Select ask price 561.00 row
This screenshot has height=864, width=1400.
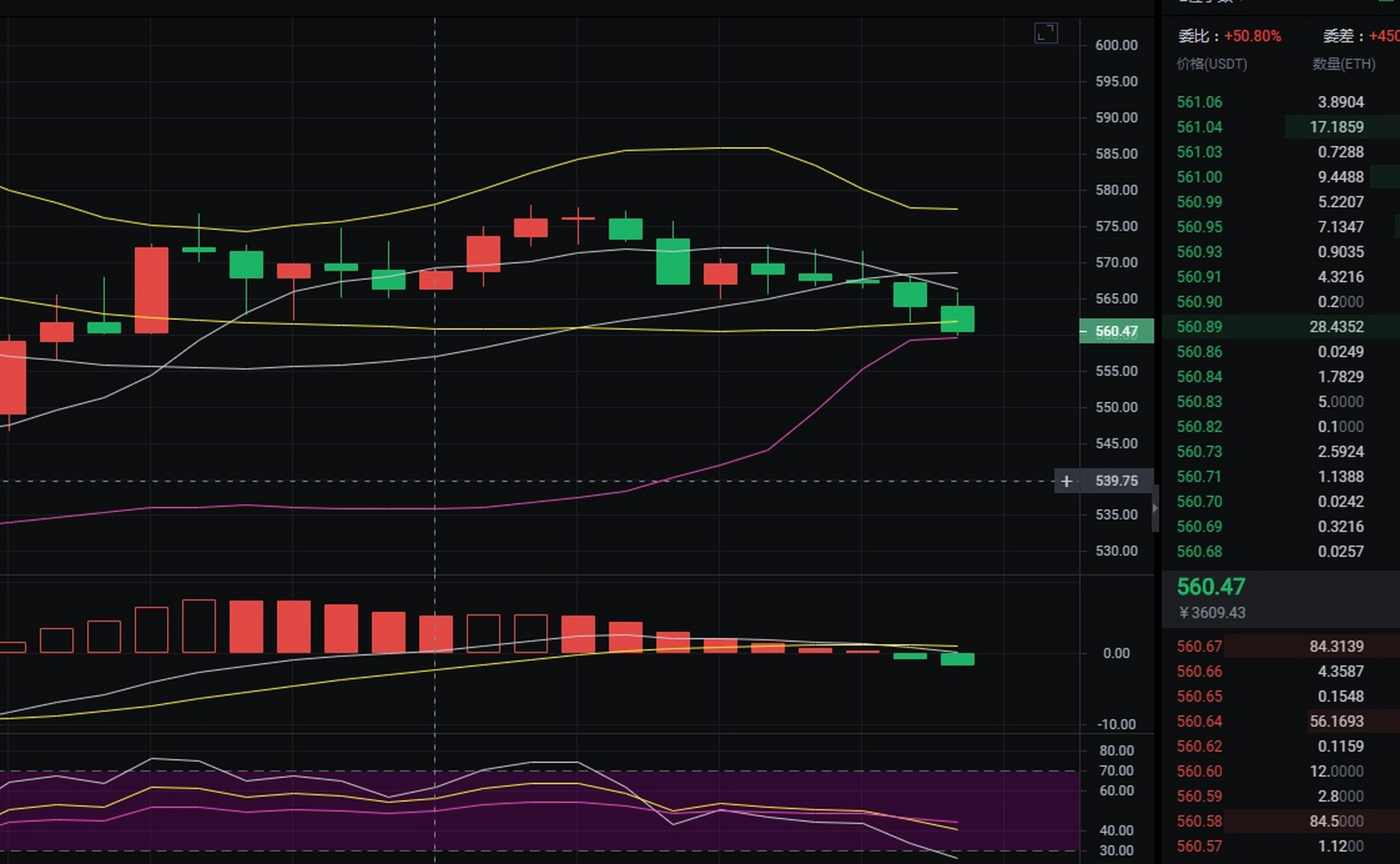[1281, 177]
